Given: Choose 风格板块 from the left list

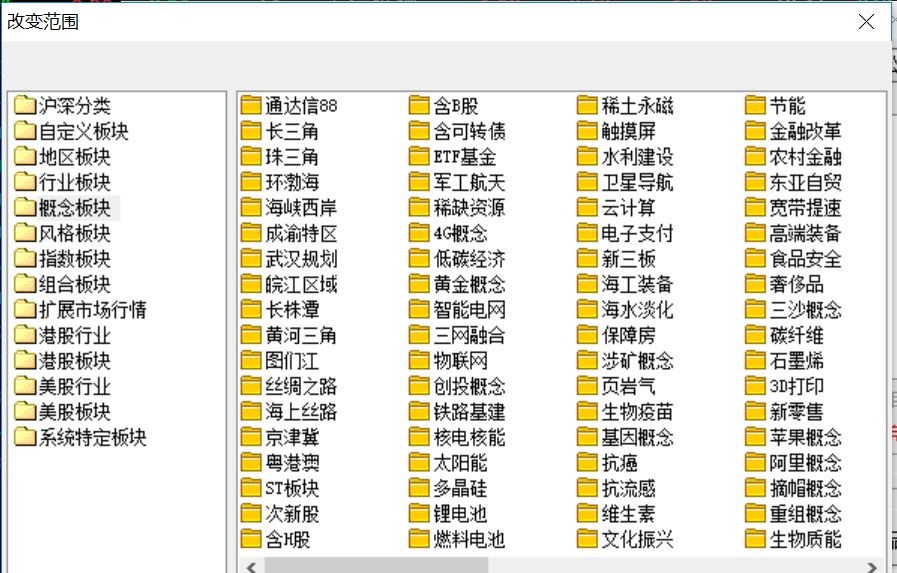Looking at the screenshot, I should (x=74, y=233).
